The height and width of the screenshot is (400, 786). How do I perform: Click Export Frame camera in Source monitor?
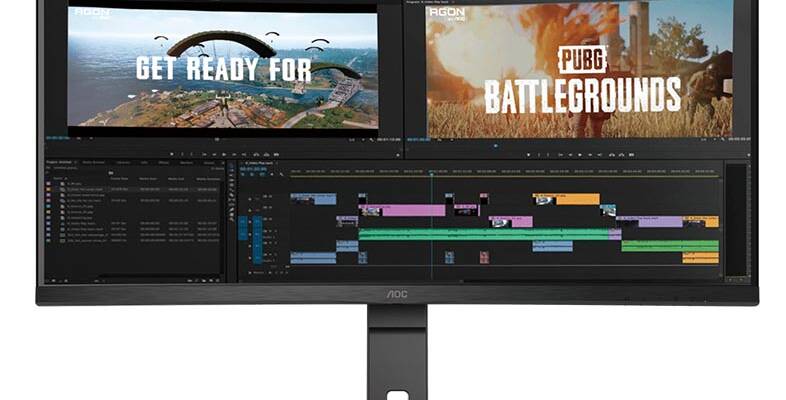click(x=276, y=155)
